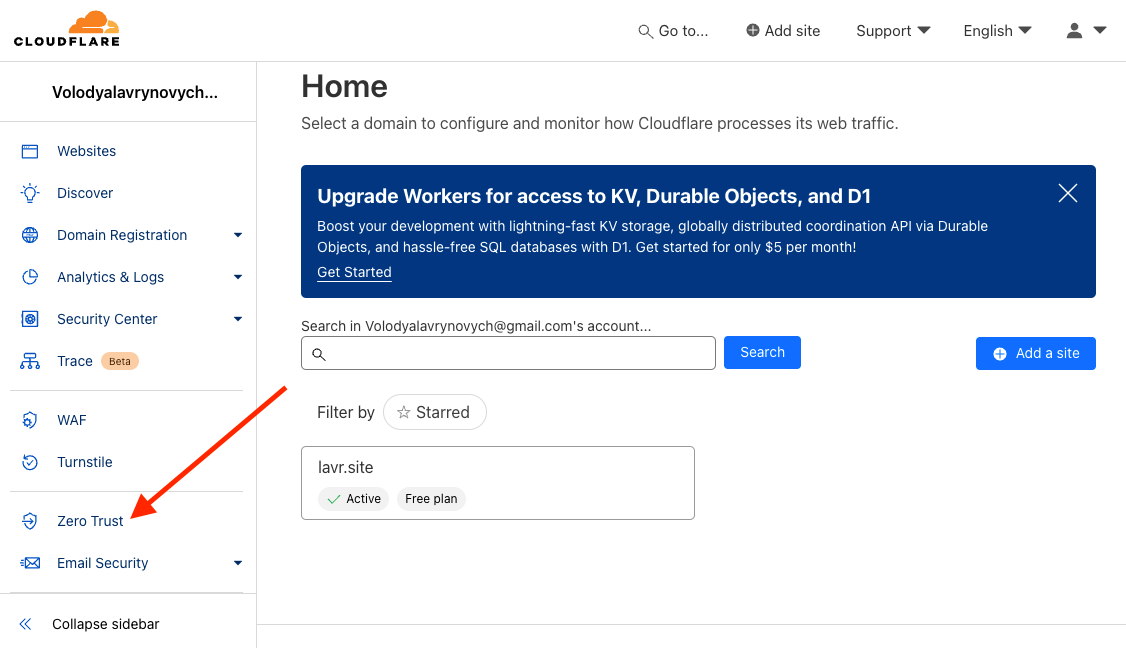Expand the Analytics & Logs submenu
Screen dimensions: 1126x648
238,277
